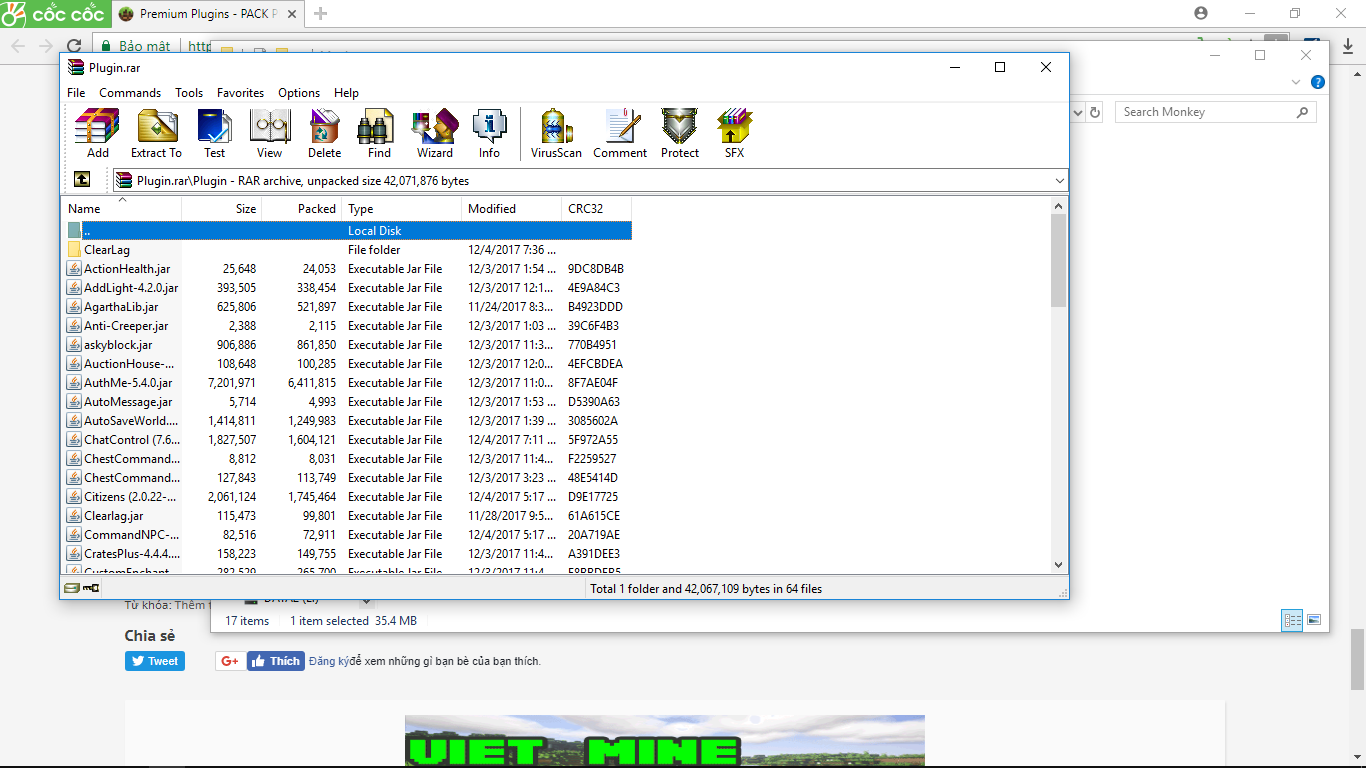Select the Clearlag.jar file

click(x=348, y=516)
